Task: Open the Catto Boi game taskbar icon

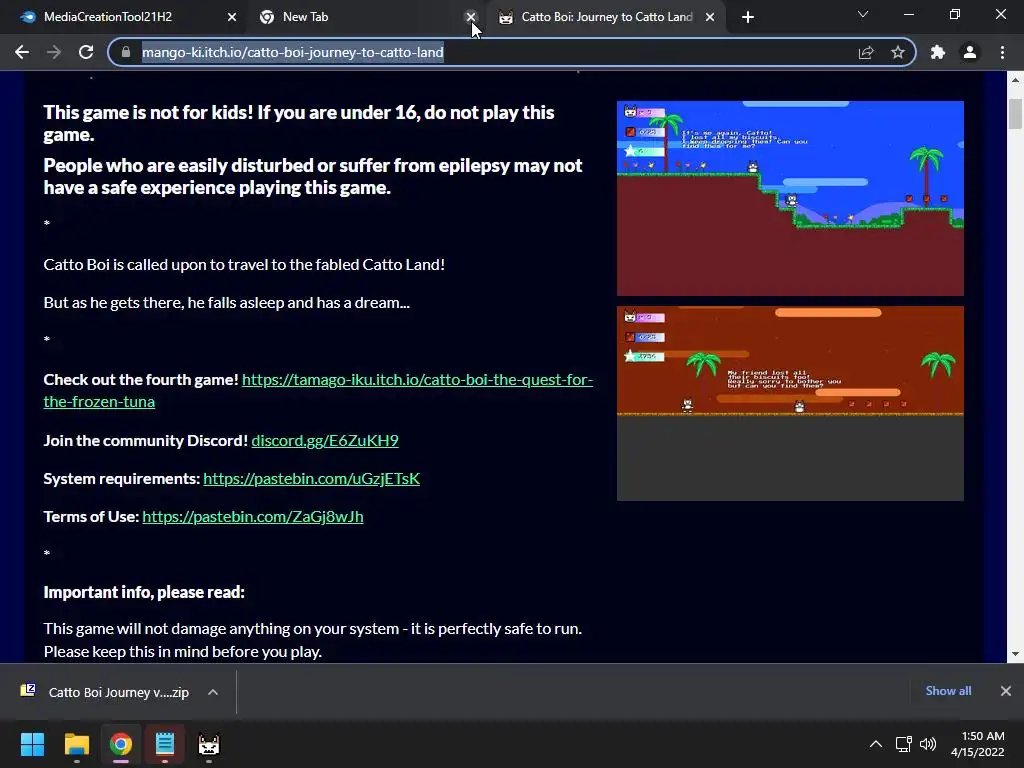Action: tap(209, 744)
